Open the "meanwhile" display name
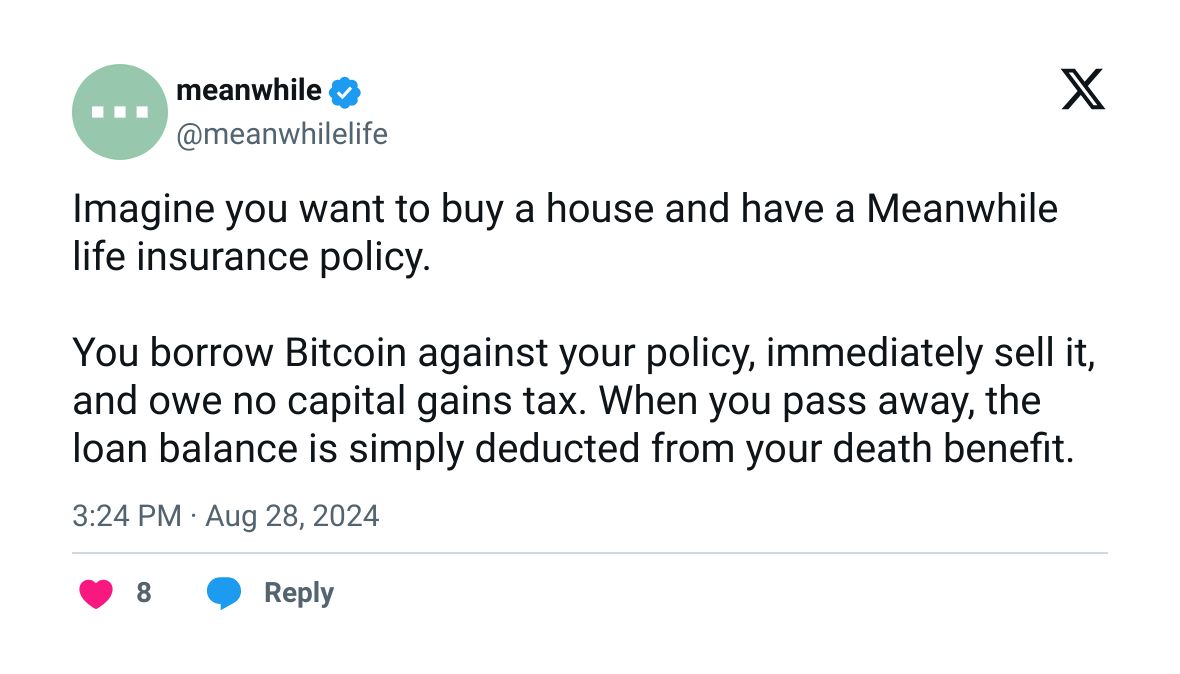1180x674 pixels. coord(248,91)
